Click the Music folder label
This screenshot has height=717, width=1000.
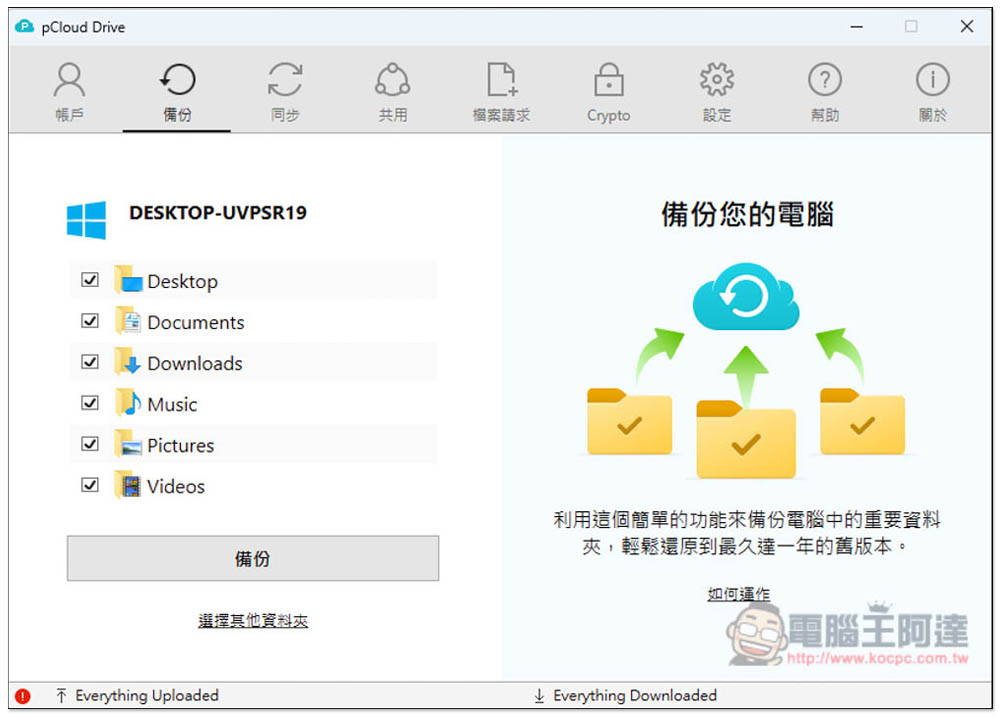coord(172,404)
